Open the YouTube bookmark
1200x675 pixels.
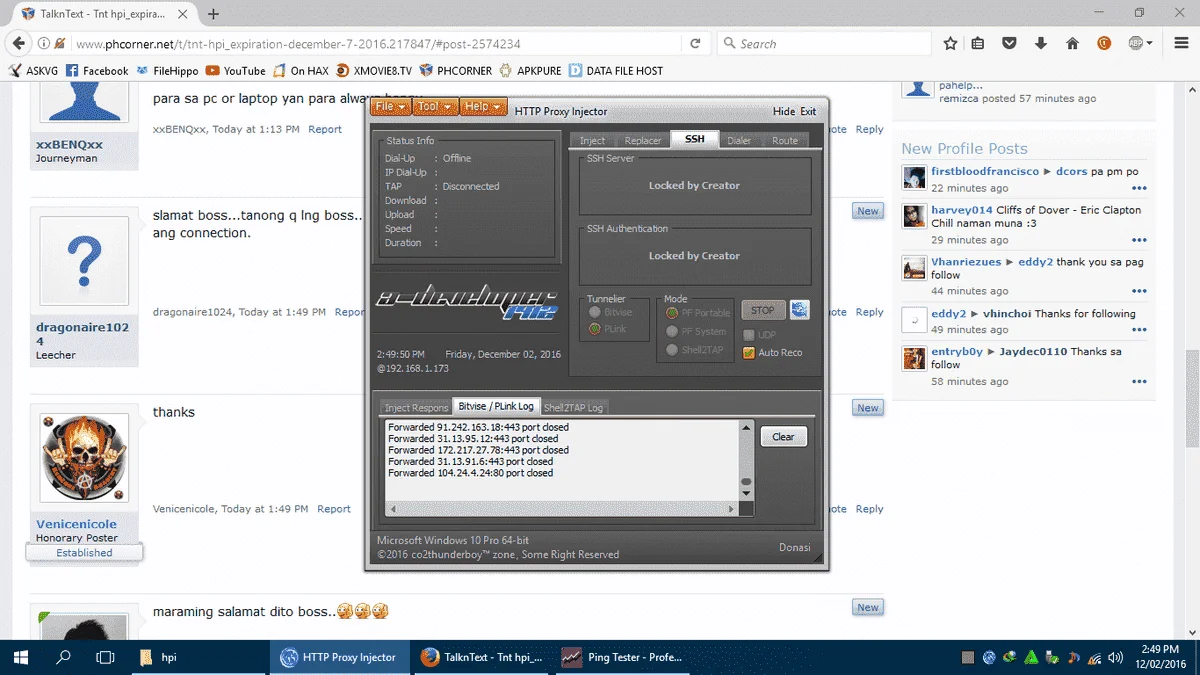point(236,71)
